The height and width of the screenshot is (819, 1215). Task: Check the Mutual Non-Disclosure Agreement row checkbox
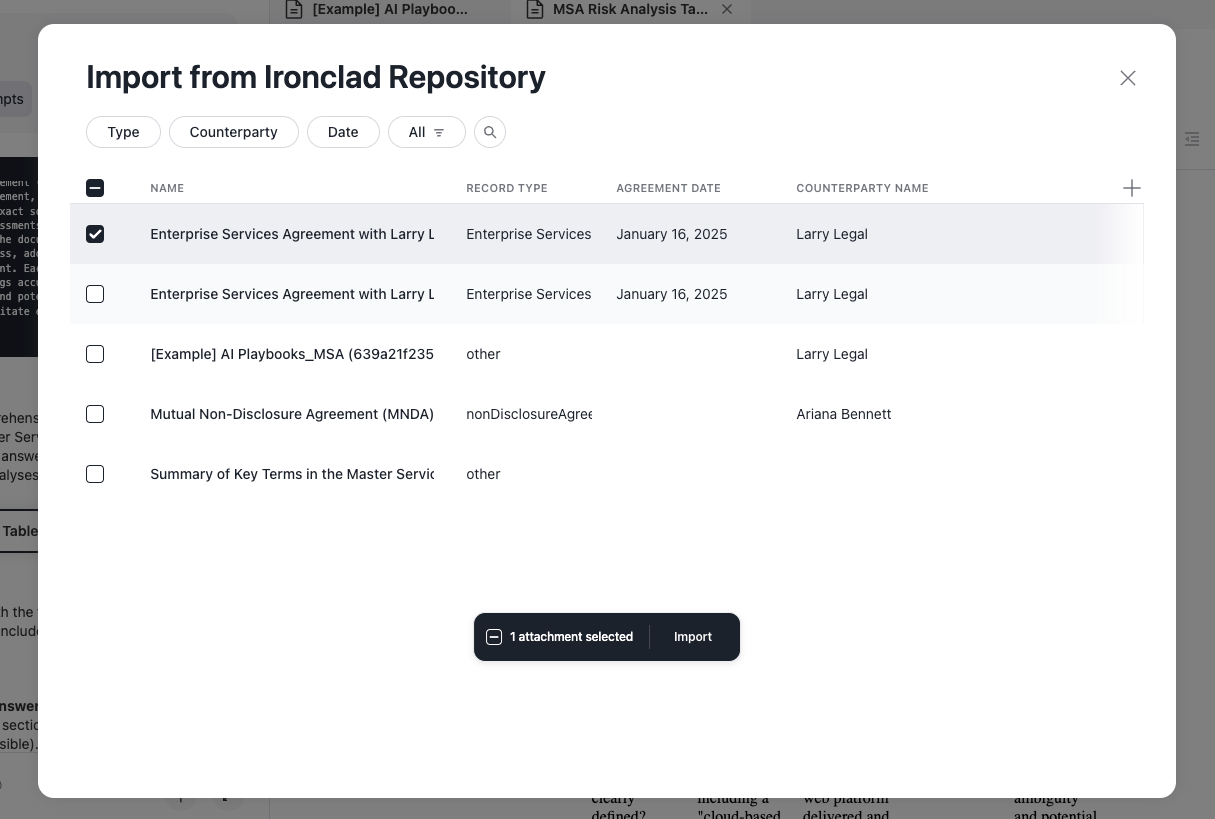[95, 414]
